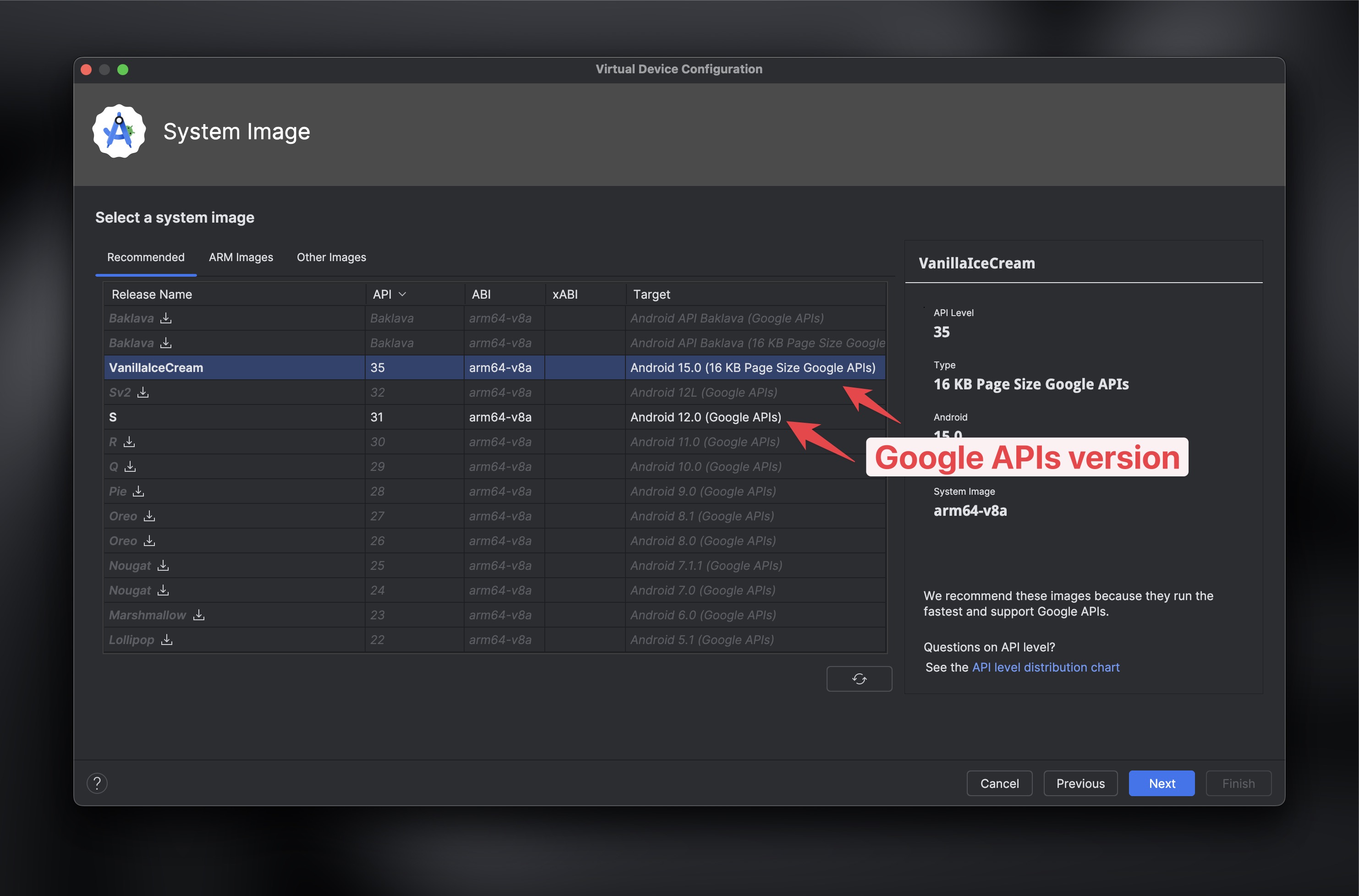Screen dimensions: 1359x896
Task: Click Android 8.1 (Google APIs) target
Action: [x=702, y=516]
